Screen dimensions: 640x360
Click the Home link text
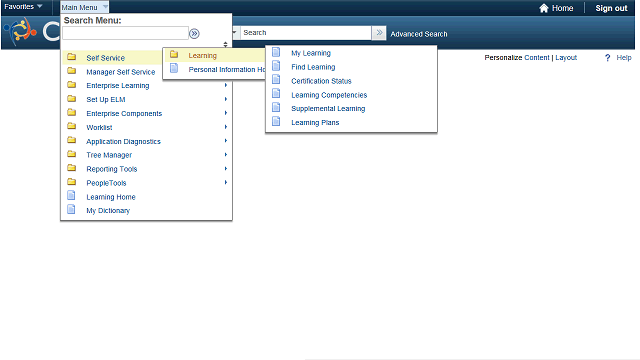coord(562,8)
